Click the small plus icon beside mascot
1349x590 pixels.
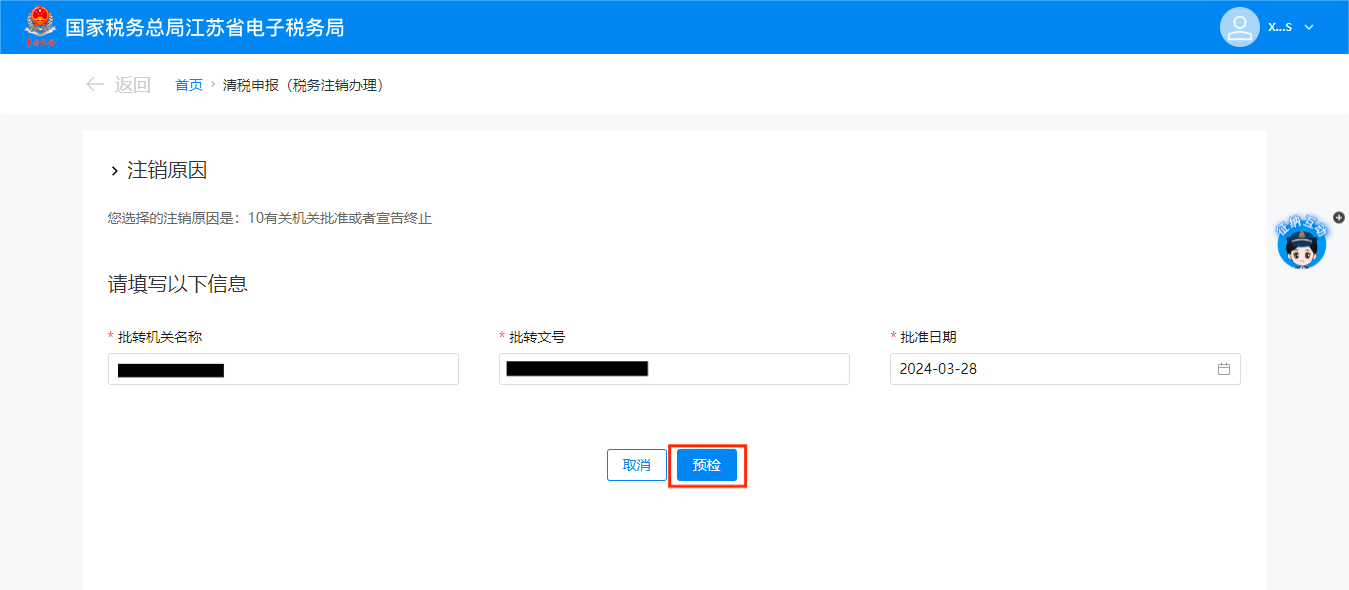click(x=1339, y=217)
